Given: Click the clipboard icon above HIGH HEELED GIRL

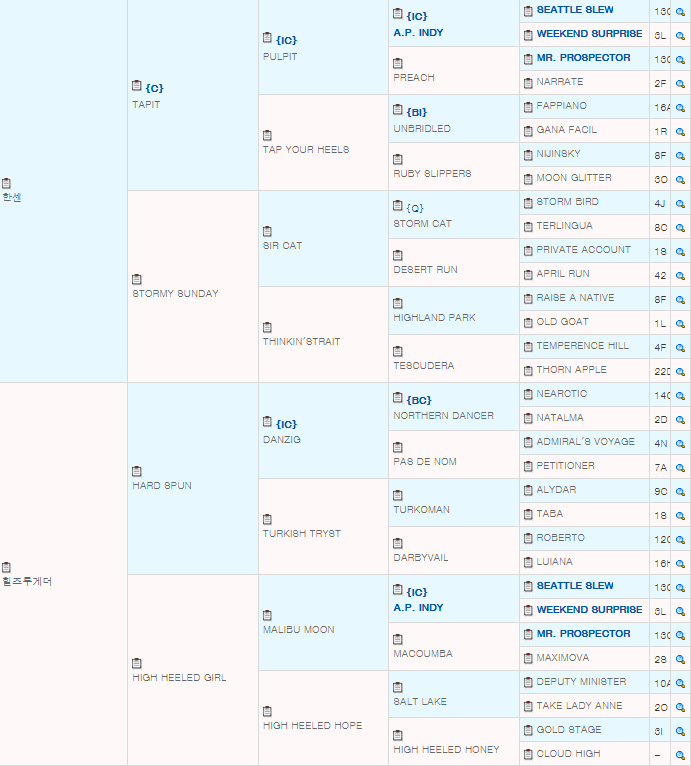Looking at the screenshot, I should tap(137, 663).
